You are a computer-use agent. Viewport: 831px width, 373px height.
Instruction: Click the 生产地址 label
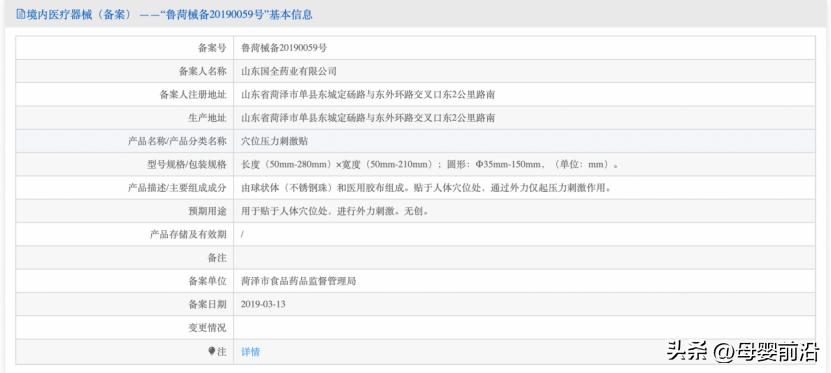coord(207,118)
